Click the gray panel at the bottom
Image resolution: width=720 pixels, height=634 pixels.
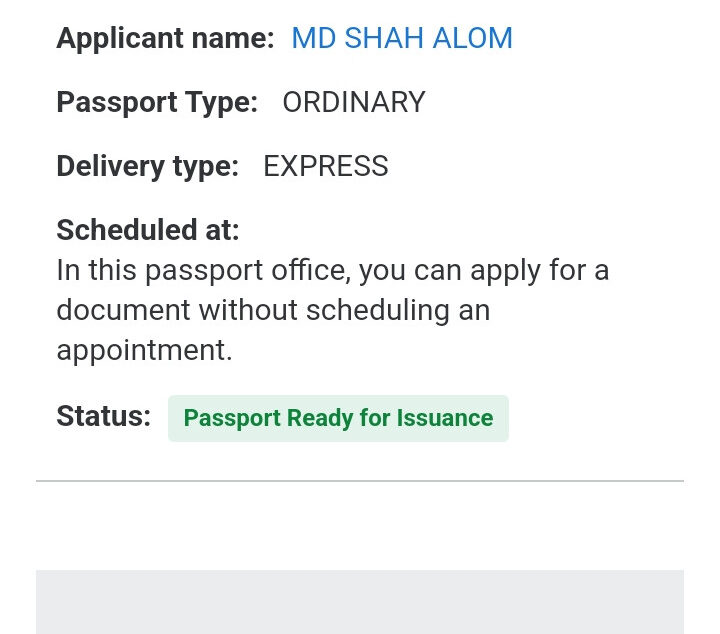(360, 602)
